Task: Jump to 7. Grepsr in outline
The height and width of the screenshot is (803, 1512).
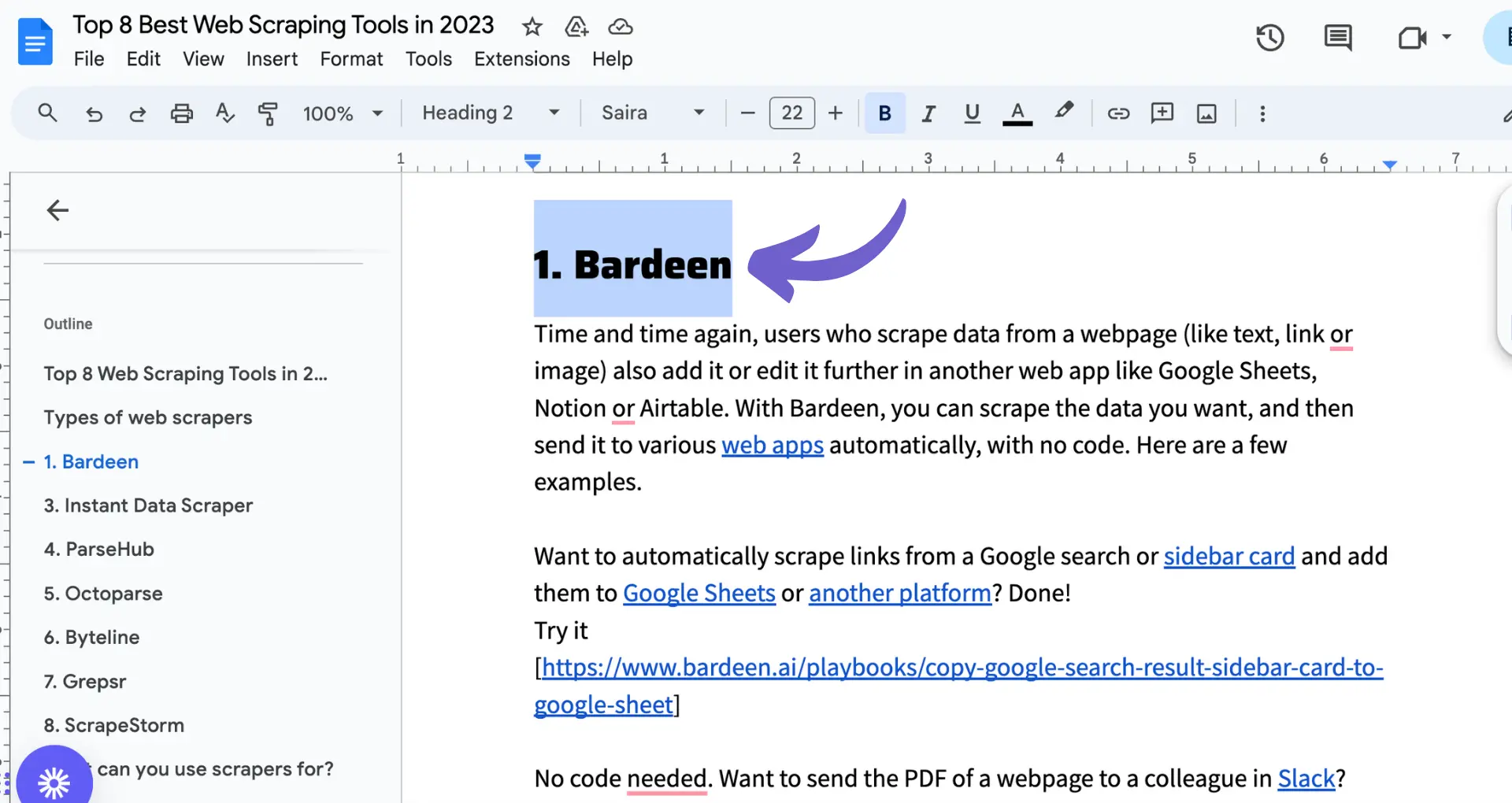Action: 84,682
